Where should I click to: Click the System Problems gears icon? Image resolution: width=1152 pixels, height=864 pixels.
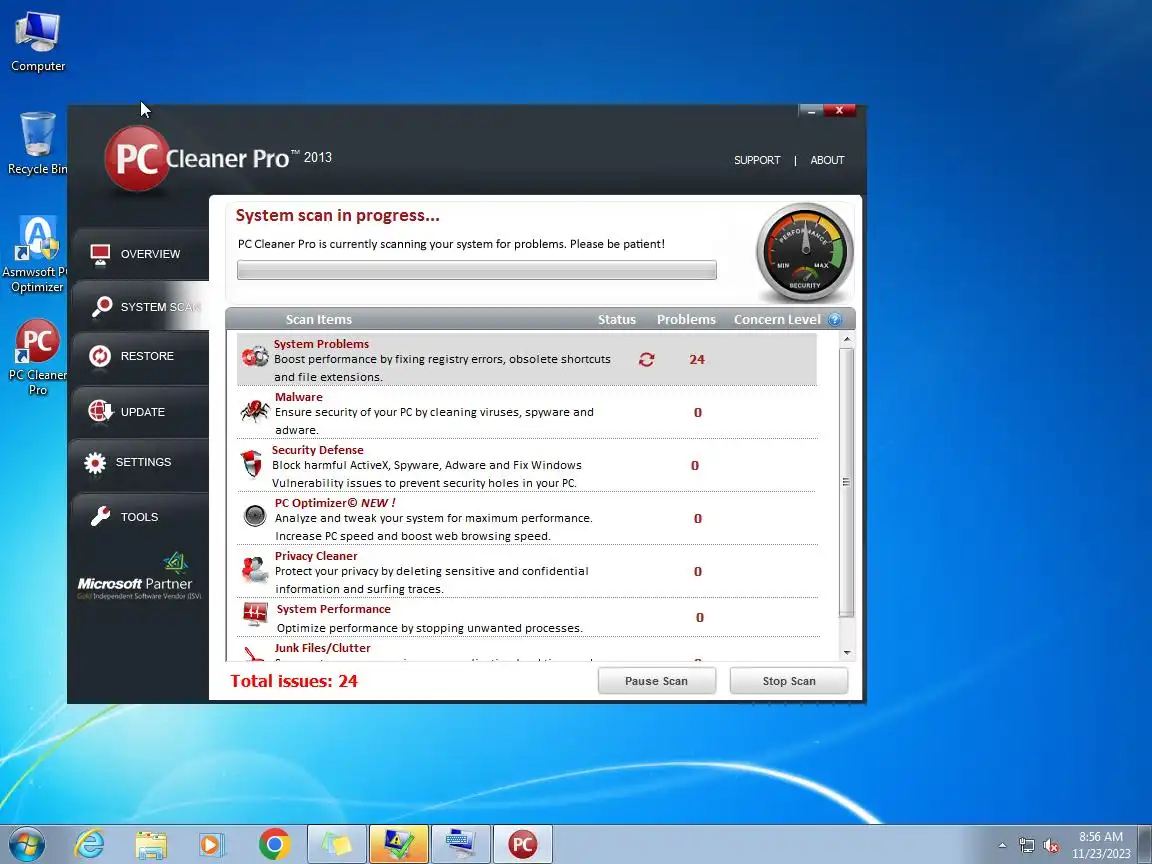[x=255, y=356]
